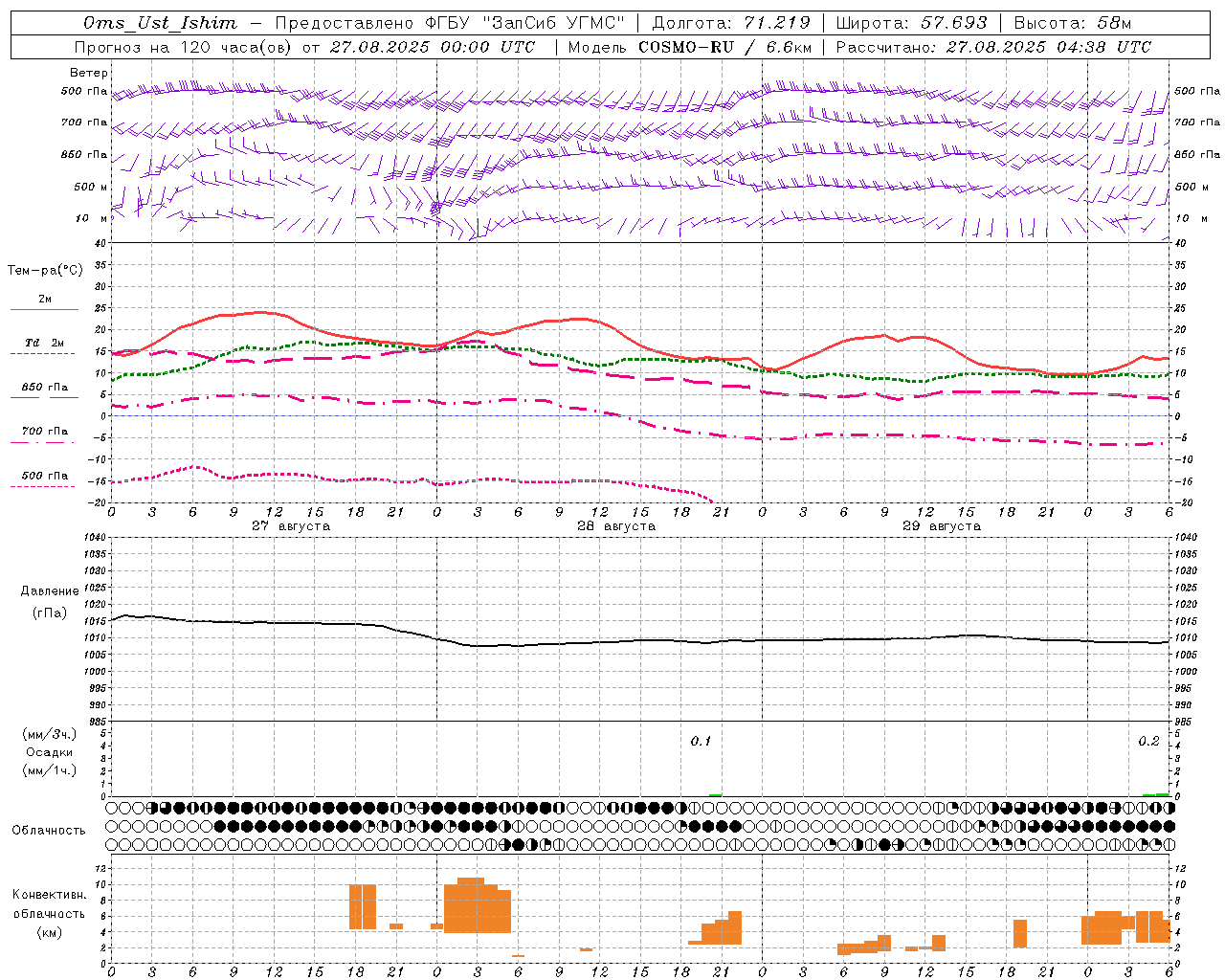This screenshot has height=980, width=1225.
Task: Click the 'Модель COSMO-RU / 6.6км' text
Action: [690, 47]
